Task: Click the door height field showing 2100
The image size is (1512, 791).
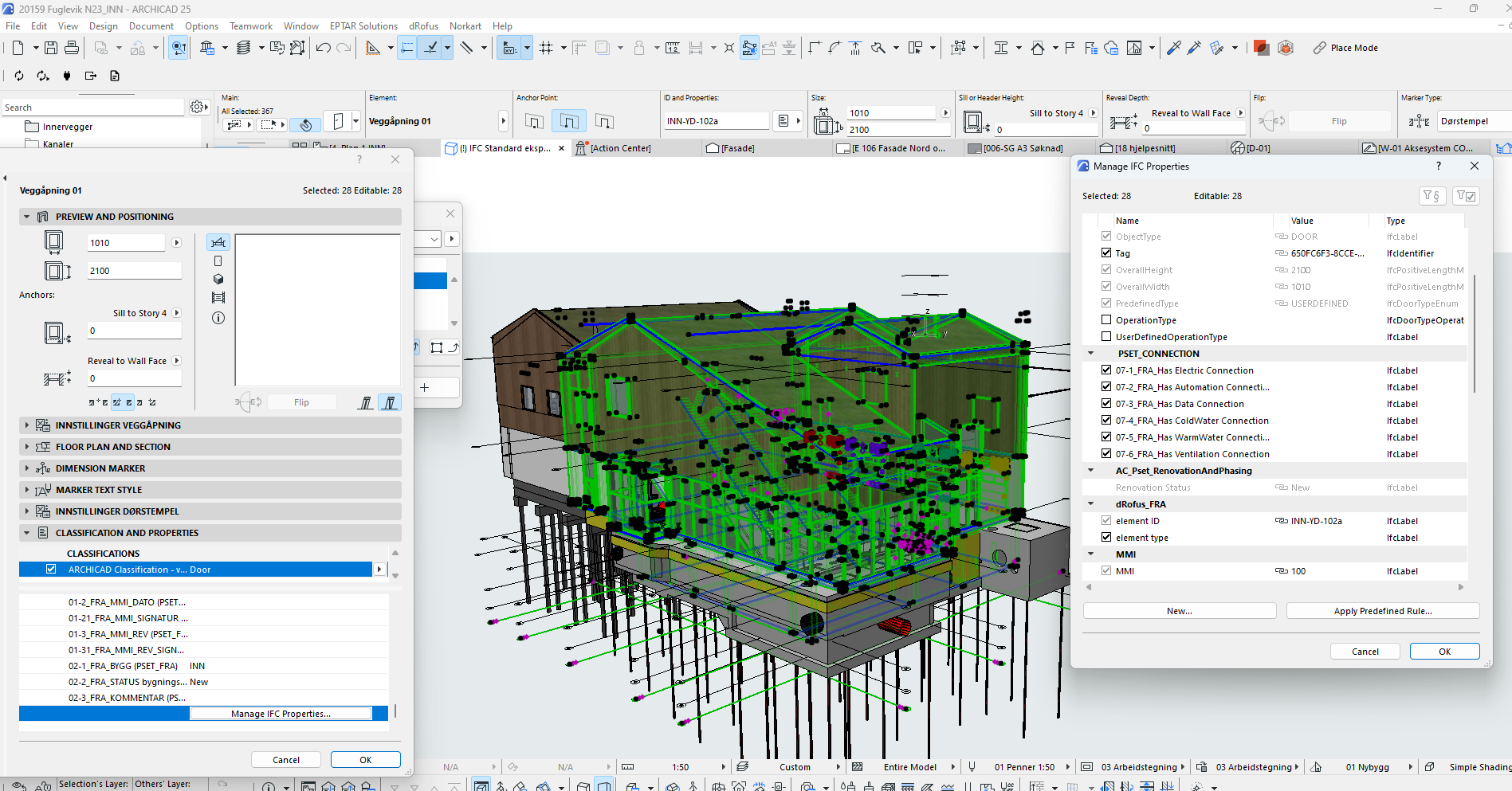Action: click(133, 271)
